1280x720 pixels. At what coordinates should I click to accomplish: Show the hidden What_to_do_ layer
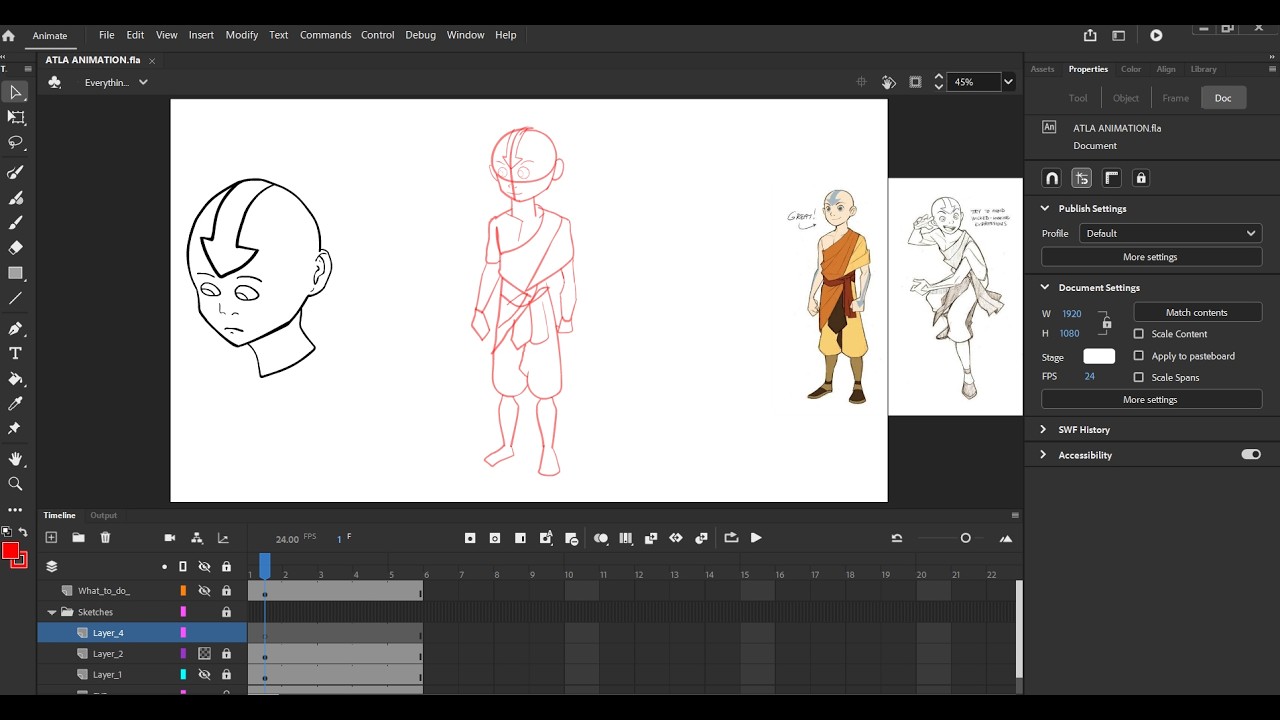coord(204,591)
